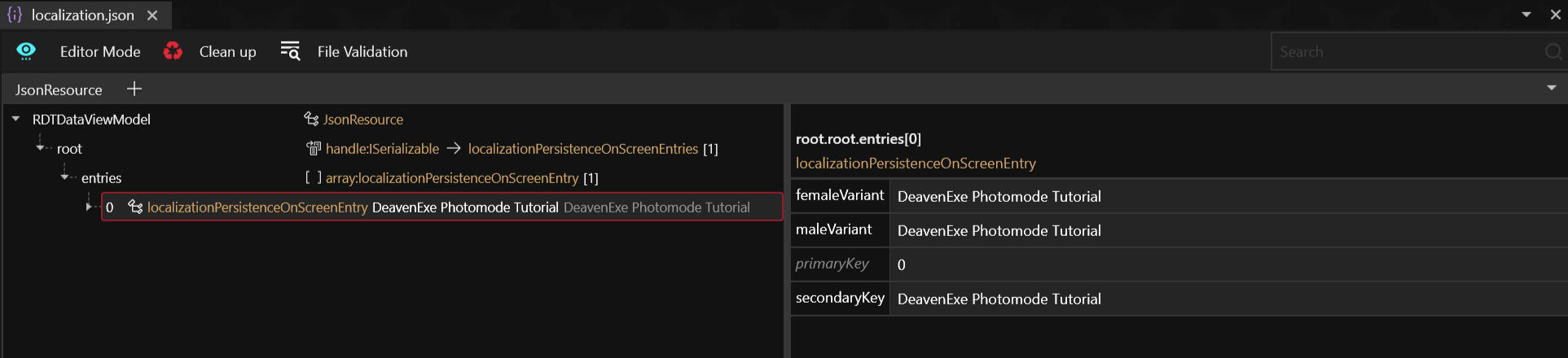Image resolution: width=1568 pixels, height=358 pixels.
Task: Collapse the entries tree node
Action: (x=64, y=177)
